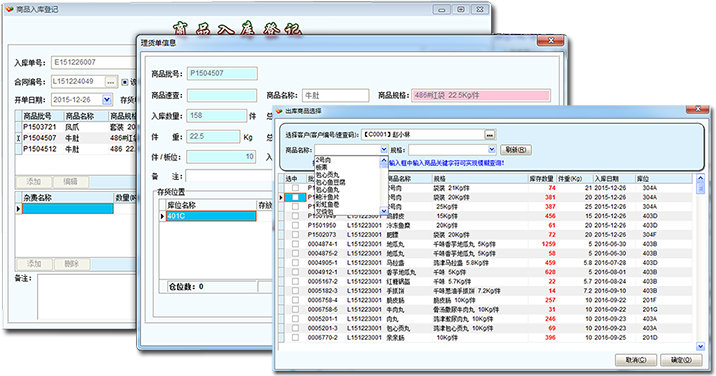This screenshot has width=716, height=376.
Task: Check the box for row 0004874-1
Action: click(x=295, y=244)
